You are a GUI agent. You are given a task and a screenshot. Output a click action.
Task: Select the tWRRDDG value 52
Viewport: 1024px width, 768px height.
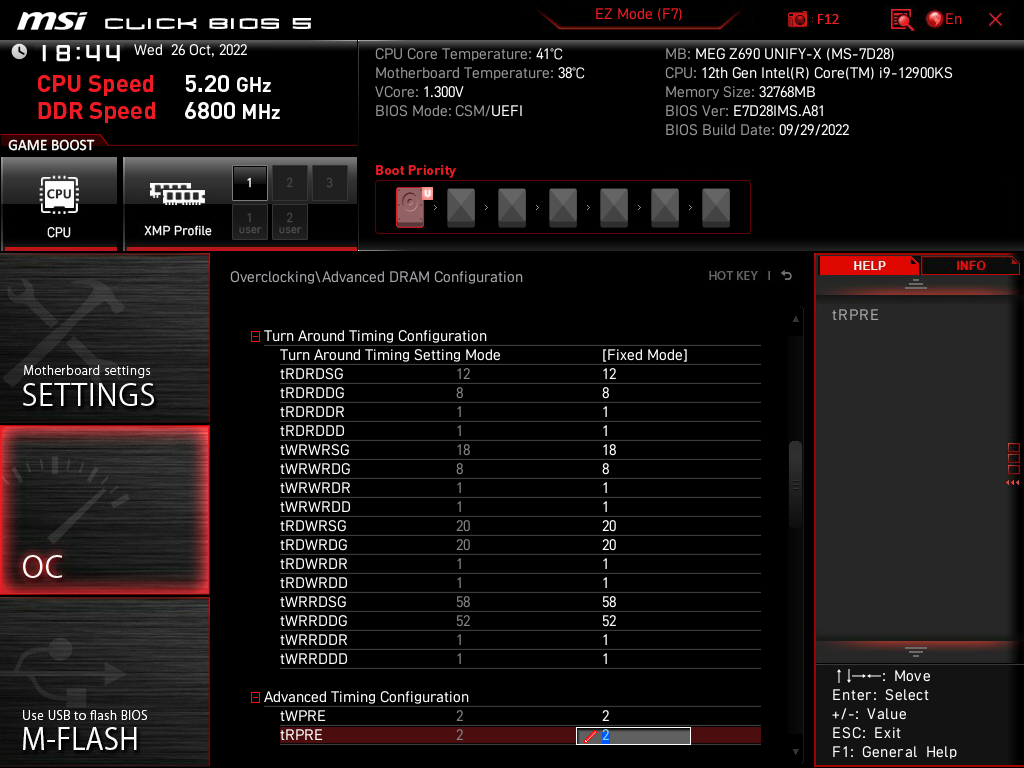pyautogui.click(x=609, y=620)
